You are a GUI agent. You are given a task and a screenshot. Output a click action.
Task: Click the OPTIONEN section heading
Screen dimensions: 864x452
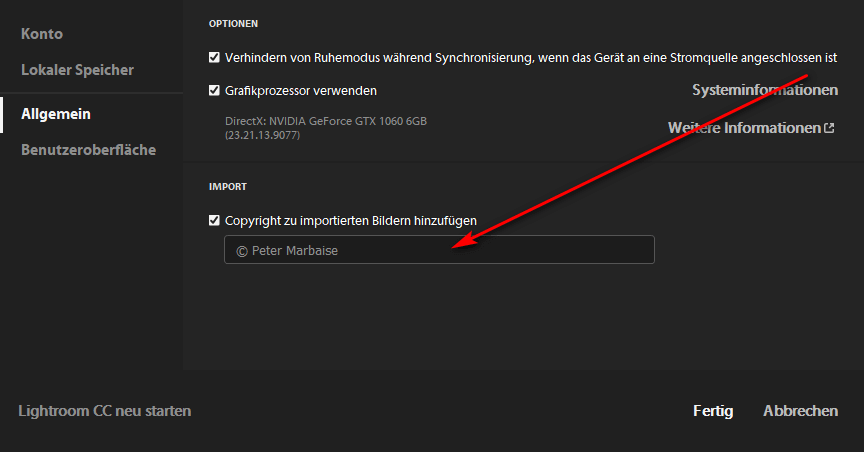click(233, 24)
